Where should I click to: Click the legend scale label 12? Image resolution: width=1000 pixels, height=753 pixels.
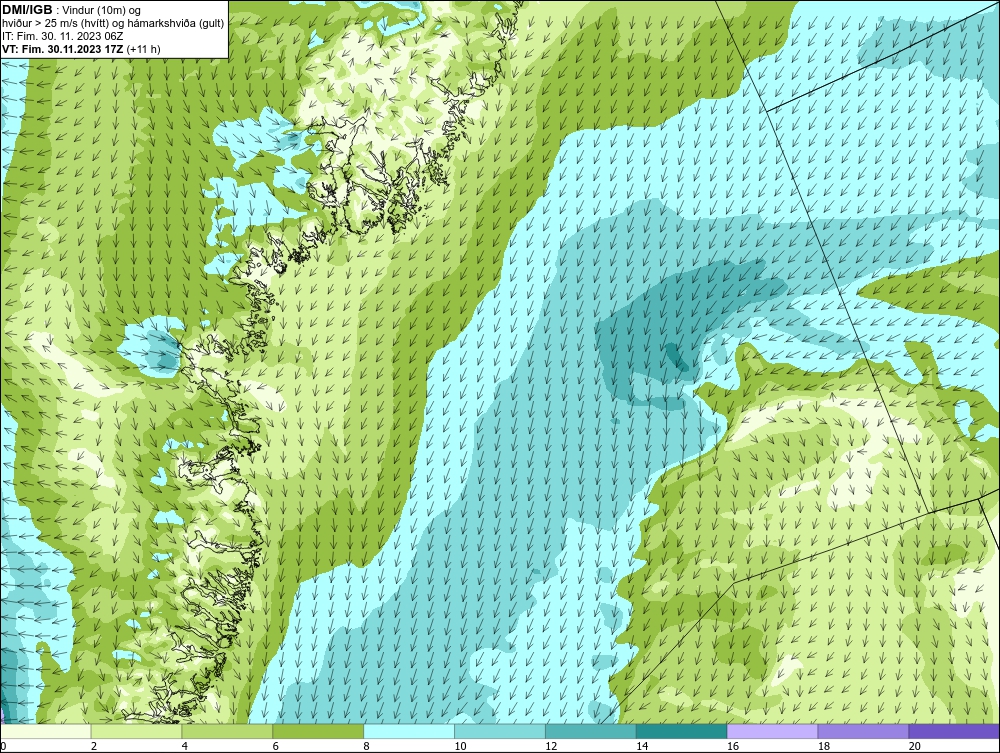point(551,746)
